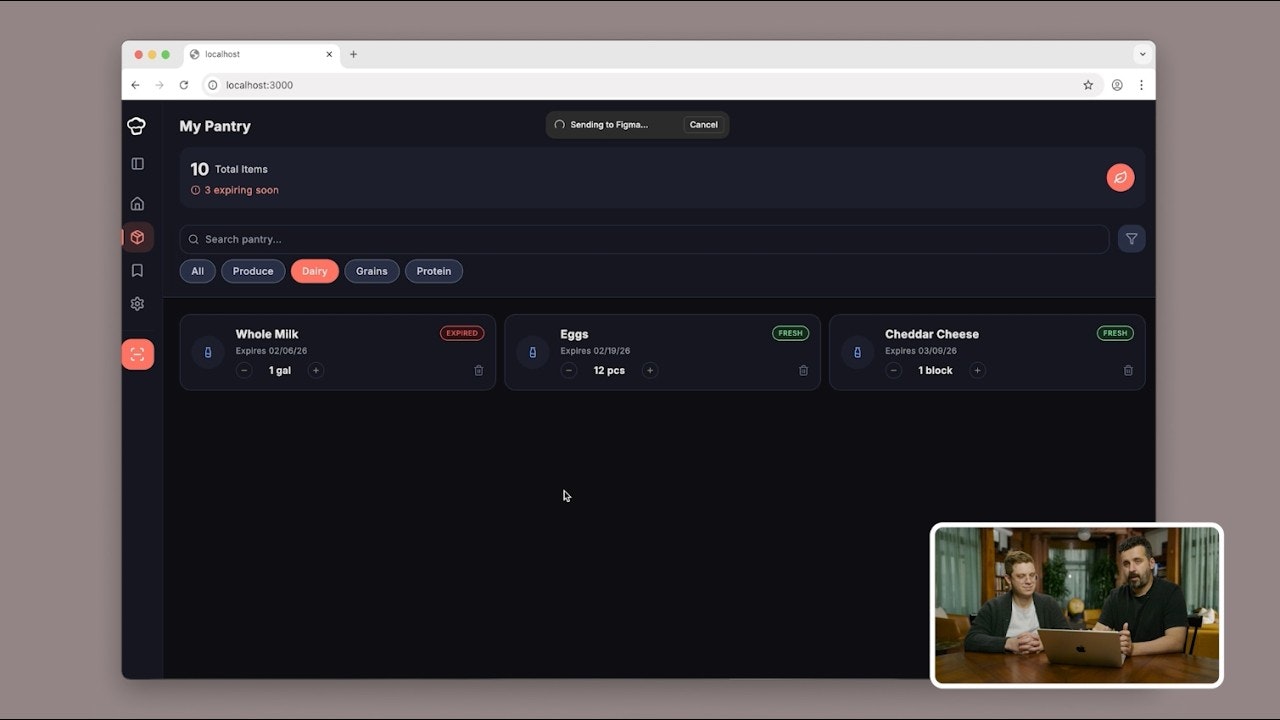
Task: Click the webcam video overlay thumbnail
Action: (1077, 605)
